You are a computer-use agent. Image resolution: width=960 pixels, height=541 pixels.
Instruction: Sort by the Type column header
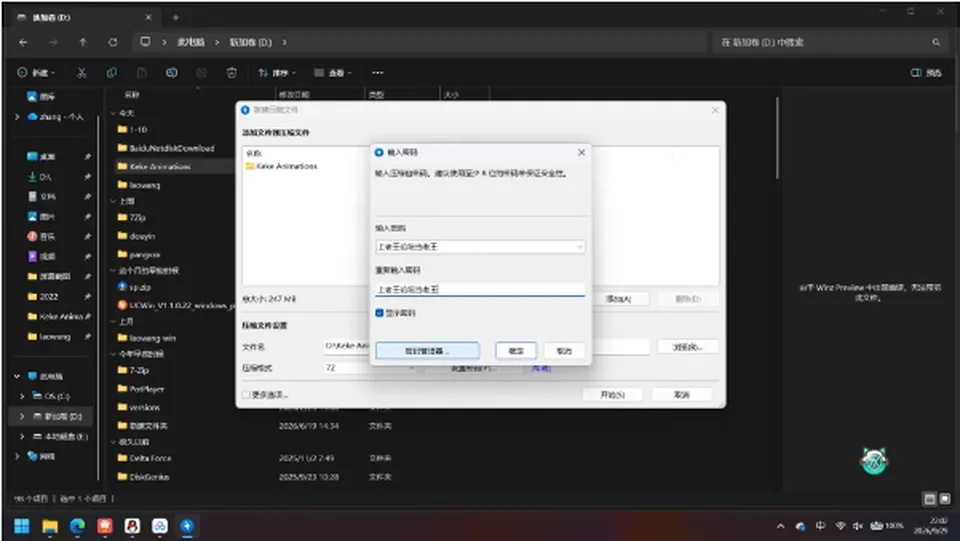[376, 95]
